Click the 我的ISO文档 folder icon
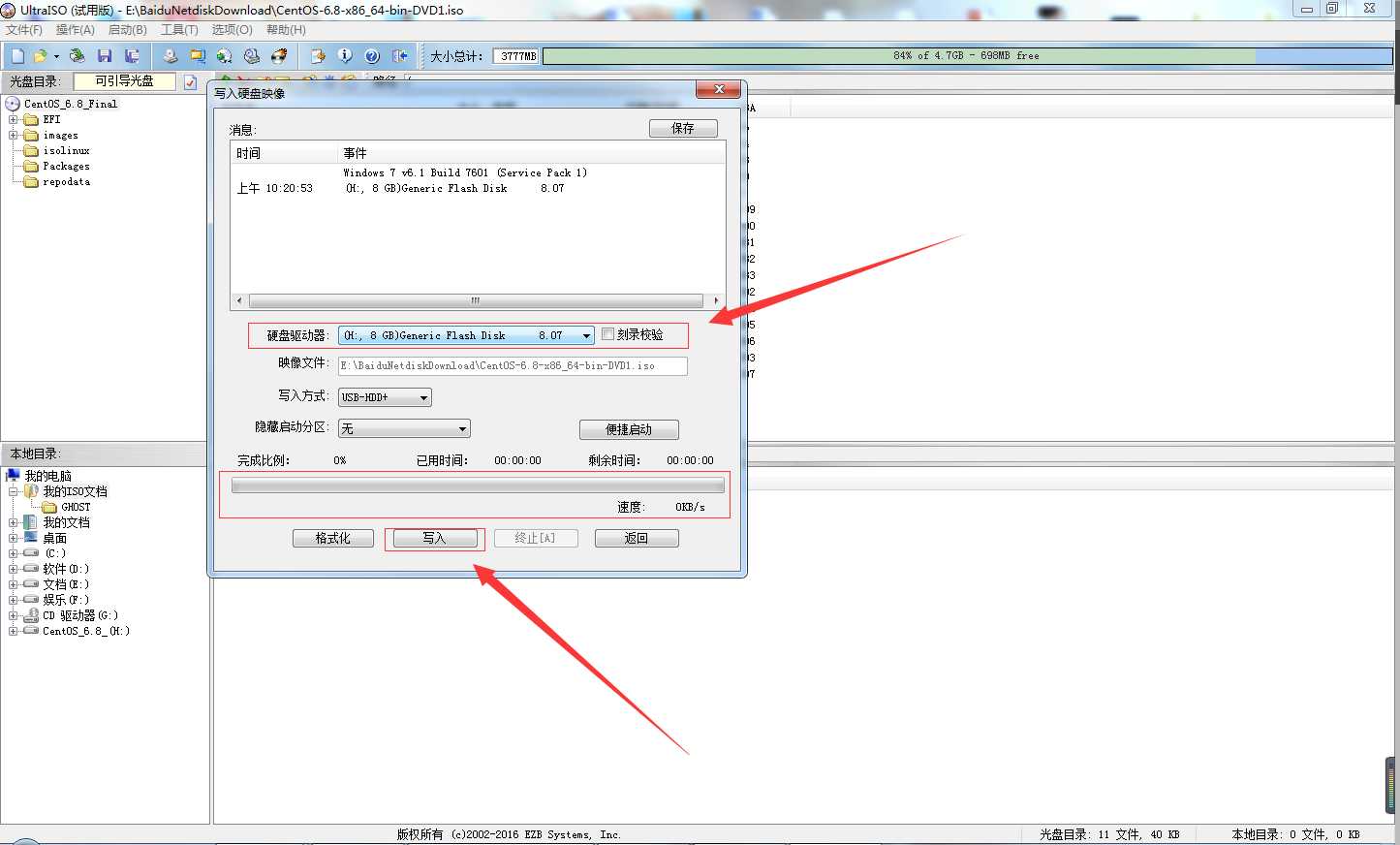The image size is (1400, 845). 31,491
